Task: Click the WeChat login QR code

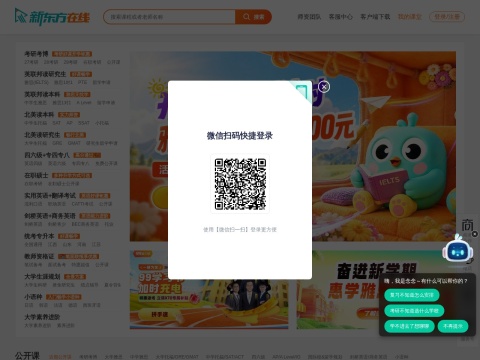Action: click(240, 184)
